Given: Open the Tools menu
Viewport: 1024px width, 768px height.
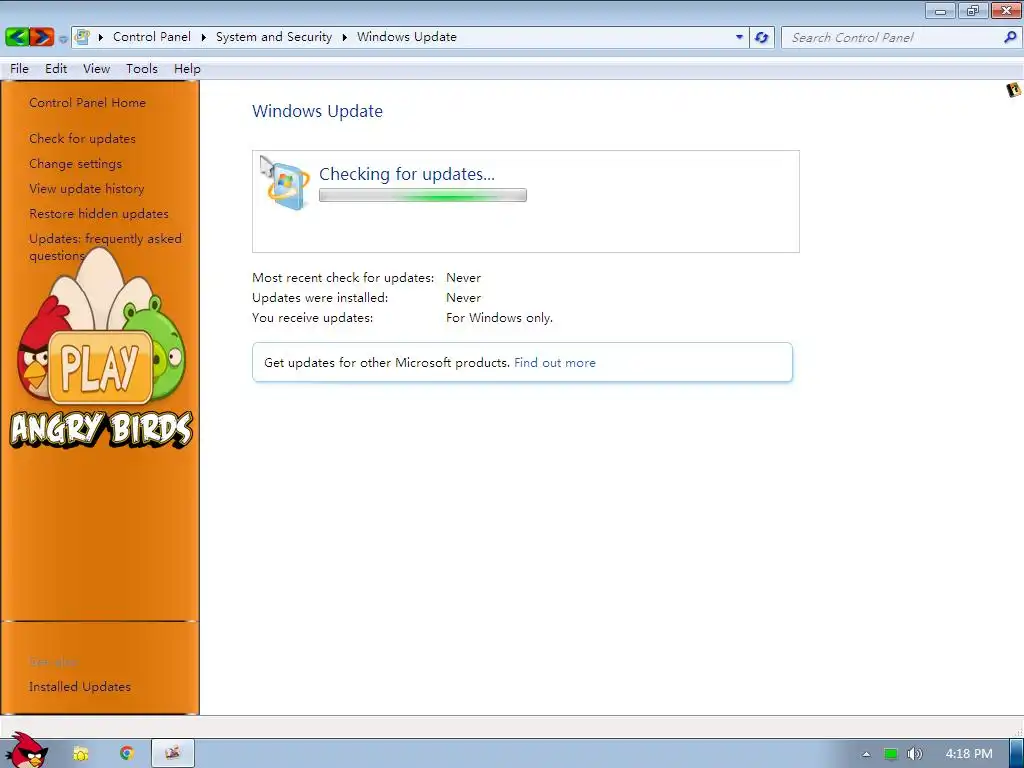Looking at the screenshot, I should [x=142, y=69].
